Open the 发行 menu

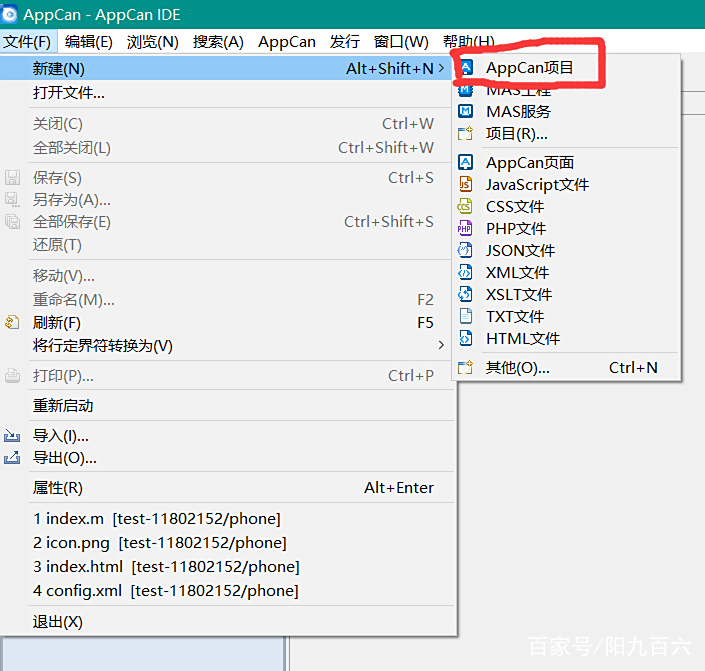click(x=345, y=42)
